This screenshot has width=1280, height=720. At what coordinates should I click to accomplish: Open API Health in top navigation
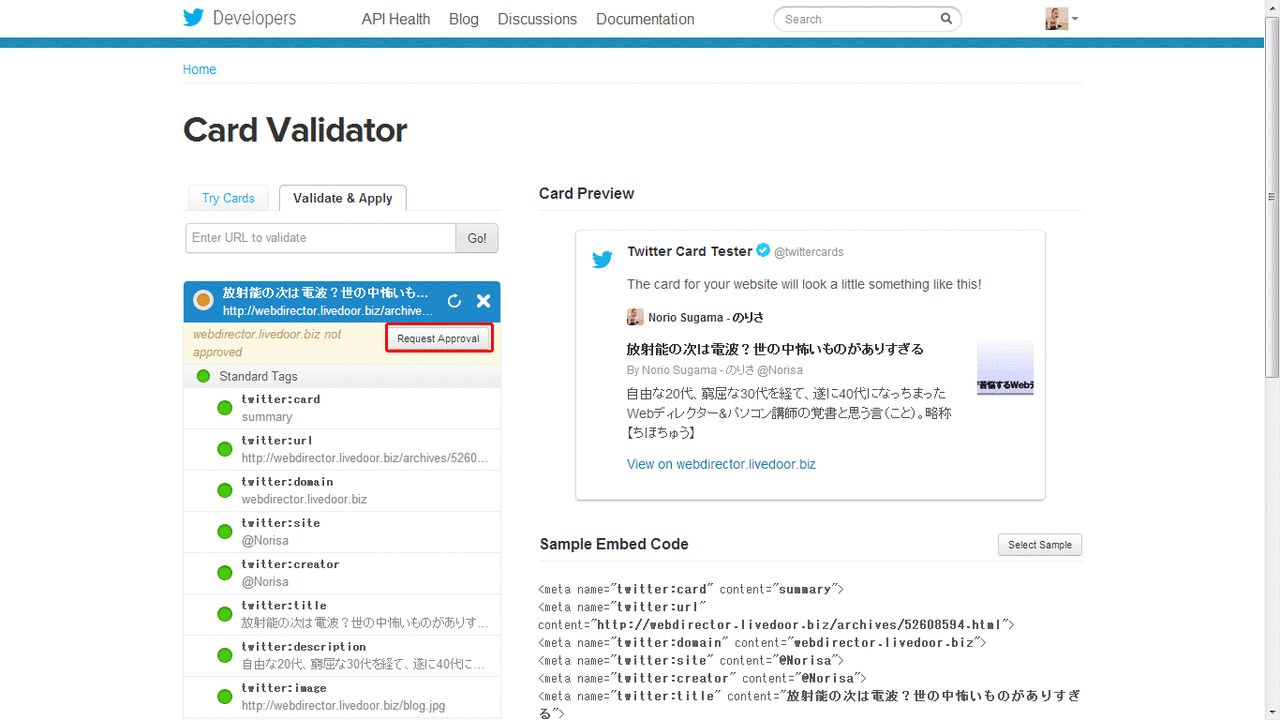pyautogui.click(x=396, y=19)
